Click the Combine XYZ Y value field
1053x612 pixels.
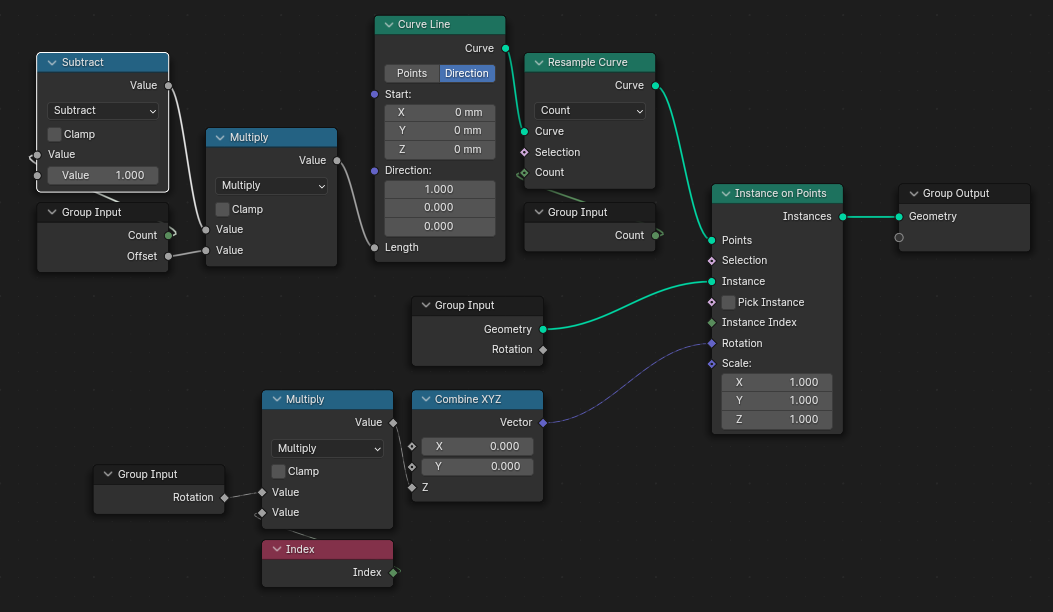click(477, 466)
